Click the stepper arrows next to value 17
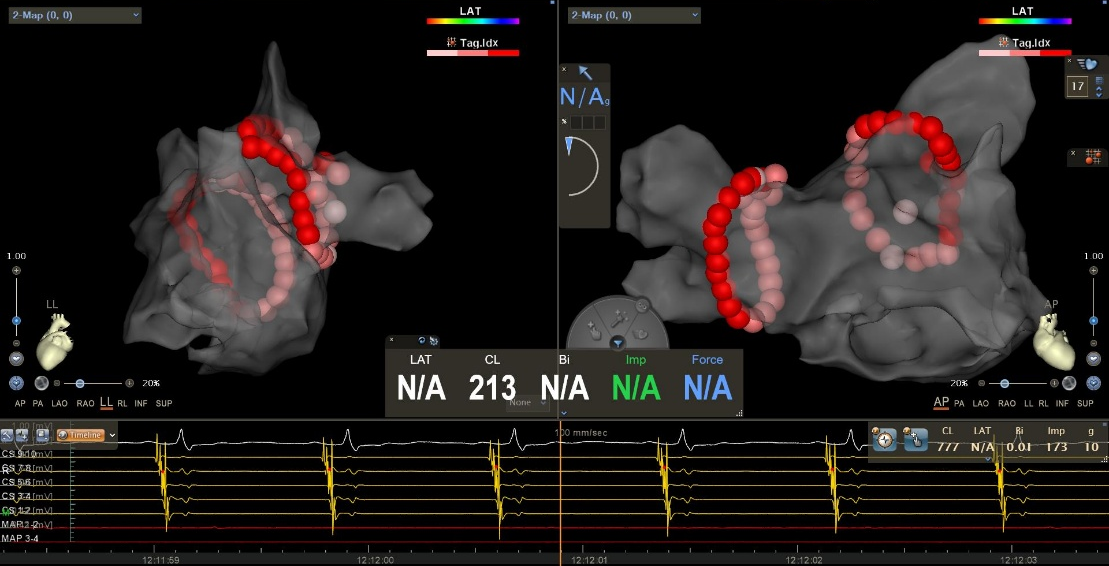This screenshot has width=1109, height=566. tap(1098, 92)
